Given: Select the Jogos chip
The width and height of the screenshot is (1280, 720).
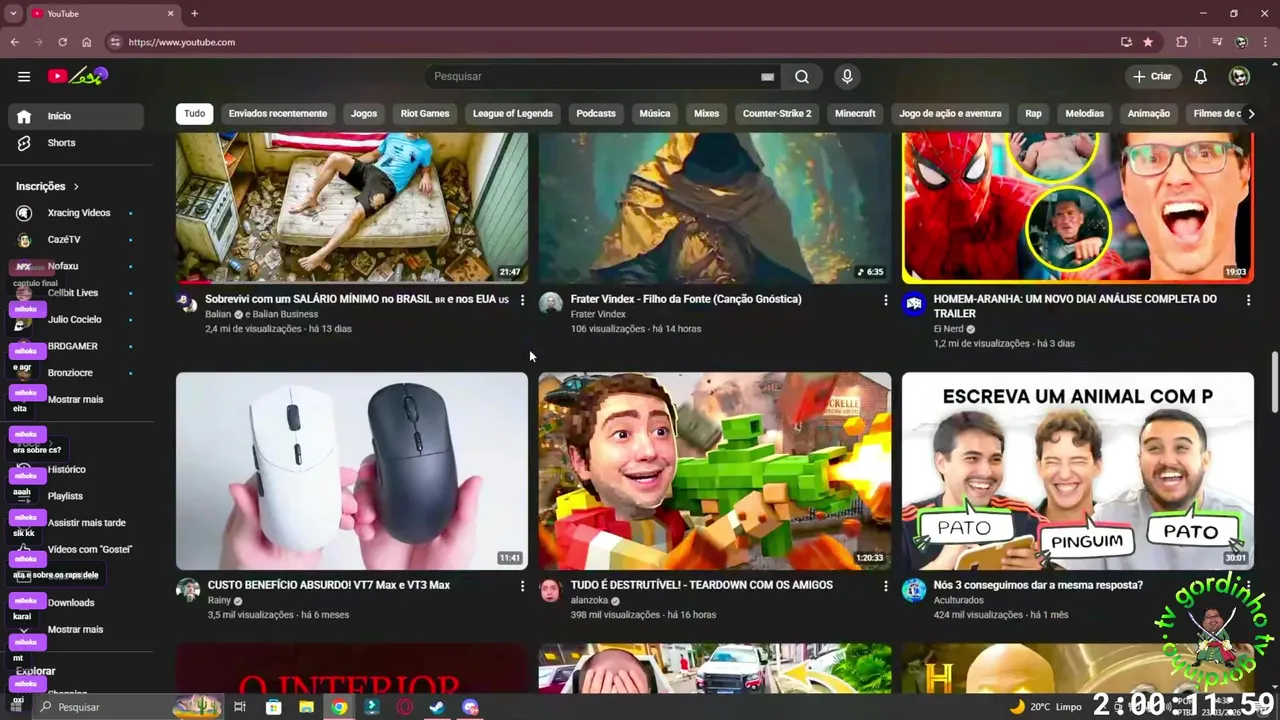Looking at the screenshot, I should (364, 113).
